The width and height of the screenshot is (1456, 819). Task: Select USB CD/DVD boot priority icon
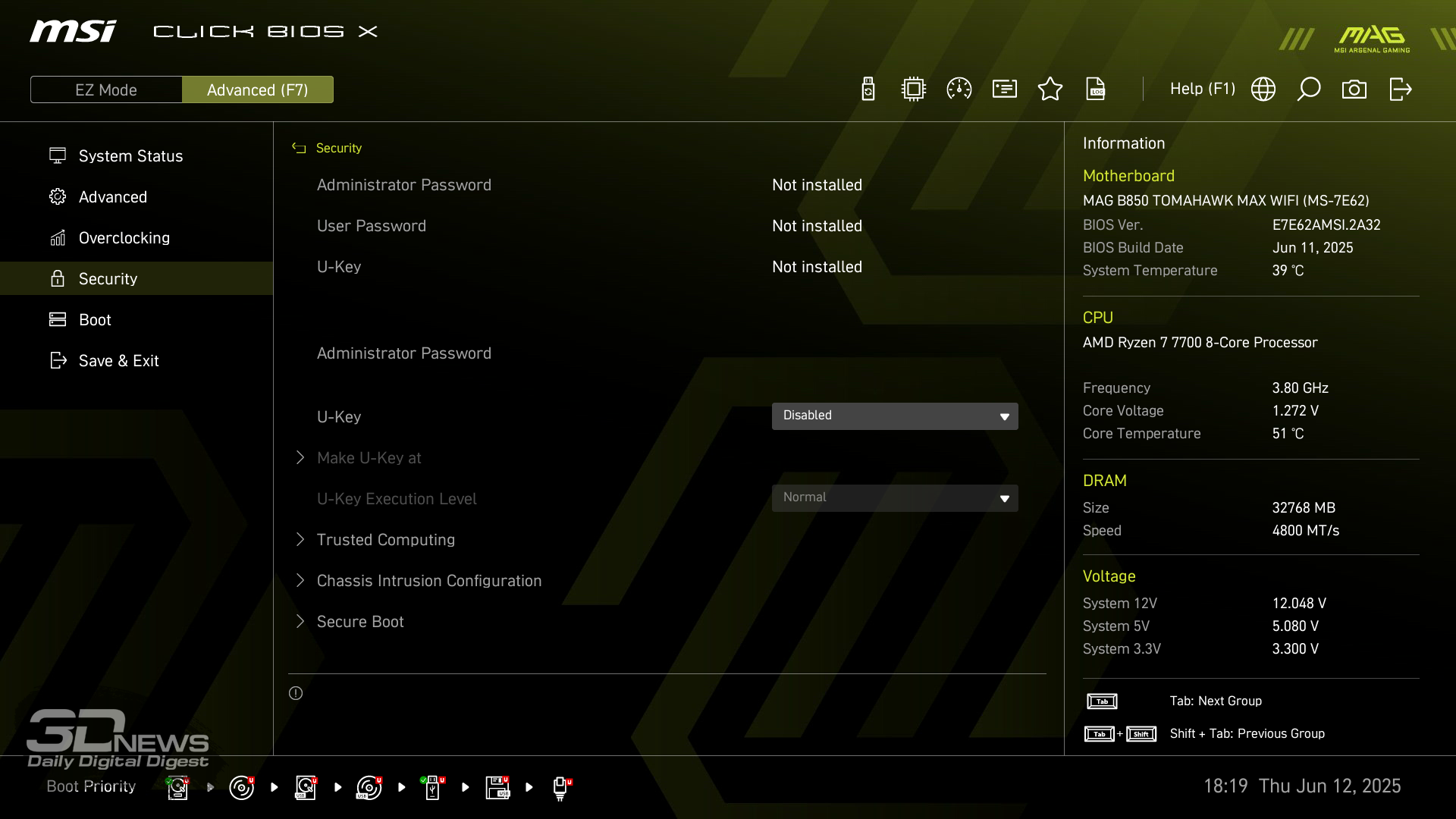click(x=369, y=788)
